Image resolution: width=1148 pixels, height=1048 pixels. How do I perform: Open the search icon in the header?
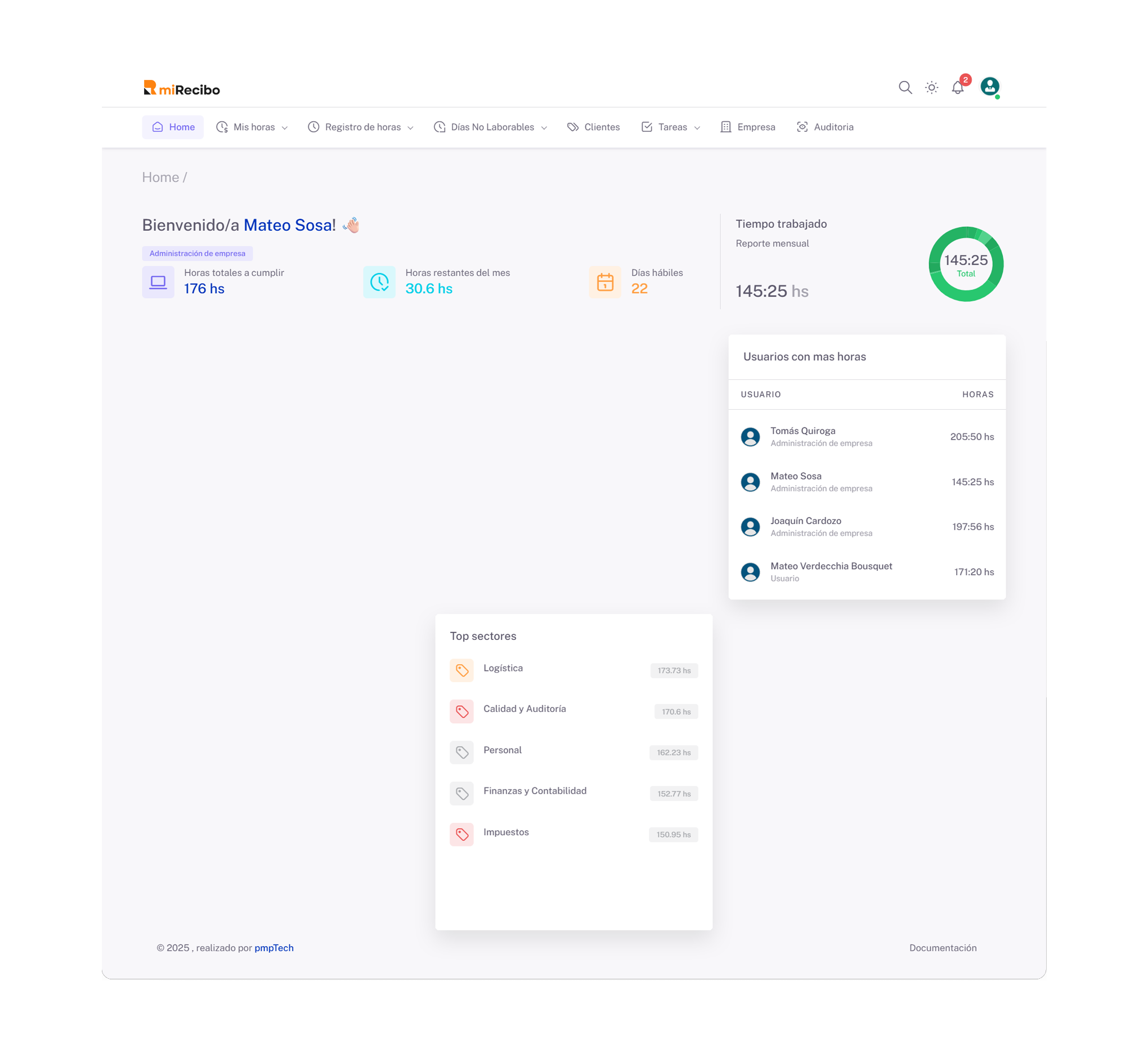[905, 87]
